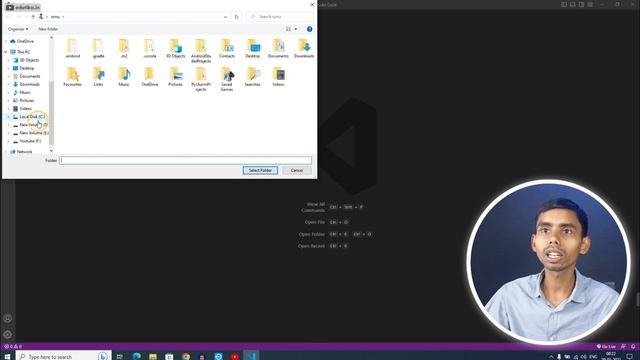Open Task View from taskbar

coord(120,356)
